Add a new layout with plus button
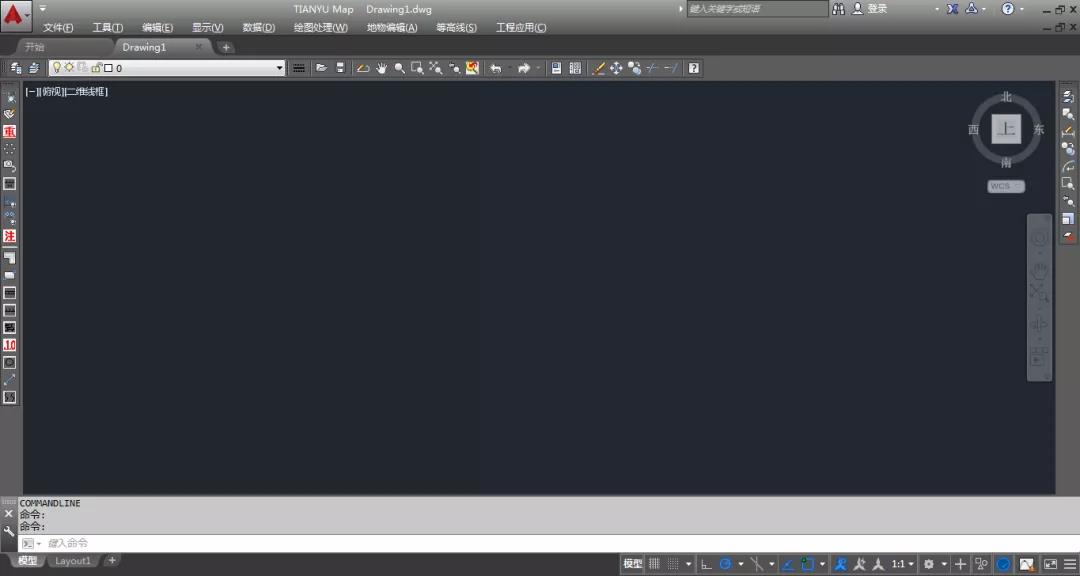 pyautogui.click(x=112, y=560)
